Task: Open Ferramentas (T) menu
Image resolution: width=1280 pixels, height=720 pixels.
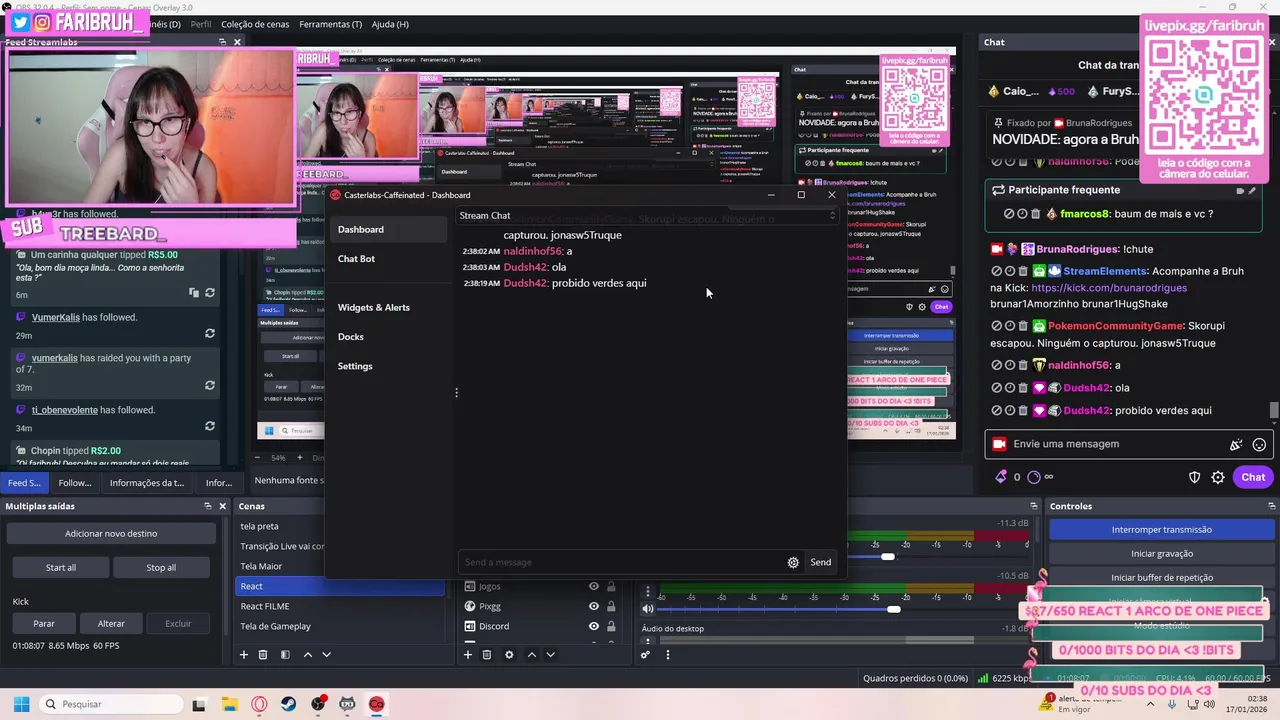Action: [331, 24]
